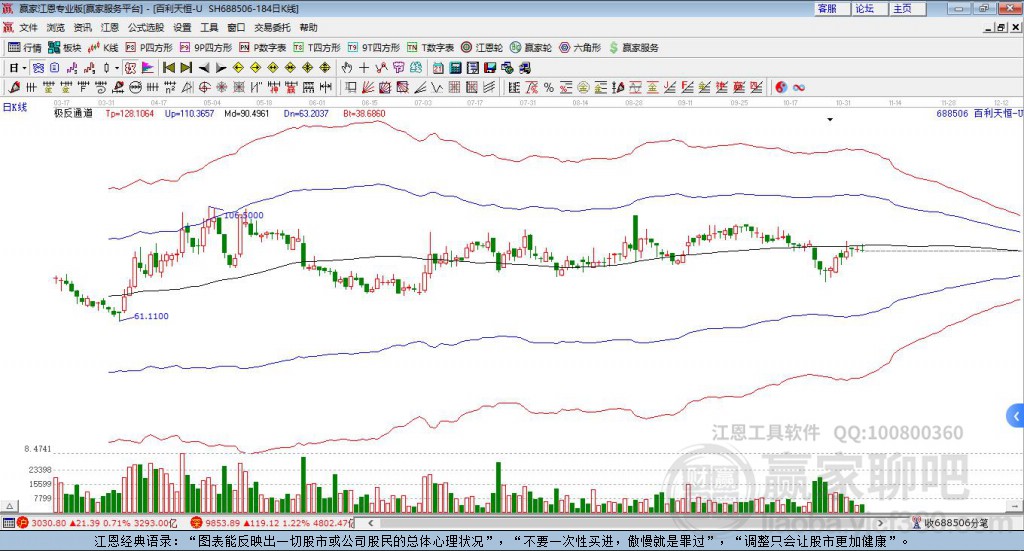Step the chart one bar right
The height and width of the screenshot is (551, 1024).
coord(221,68)
